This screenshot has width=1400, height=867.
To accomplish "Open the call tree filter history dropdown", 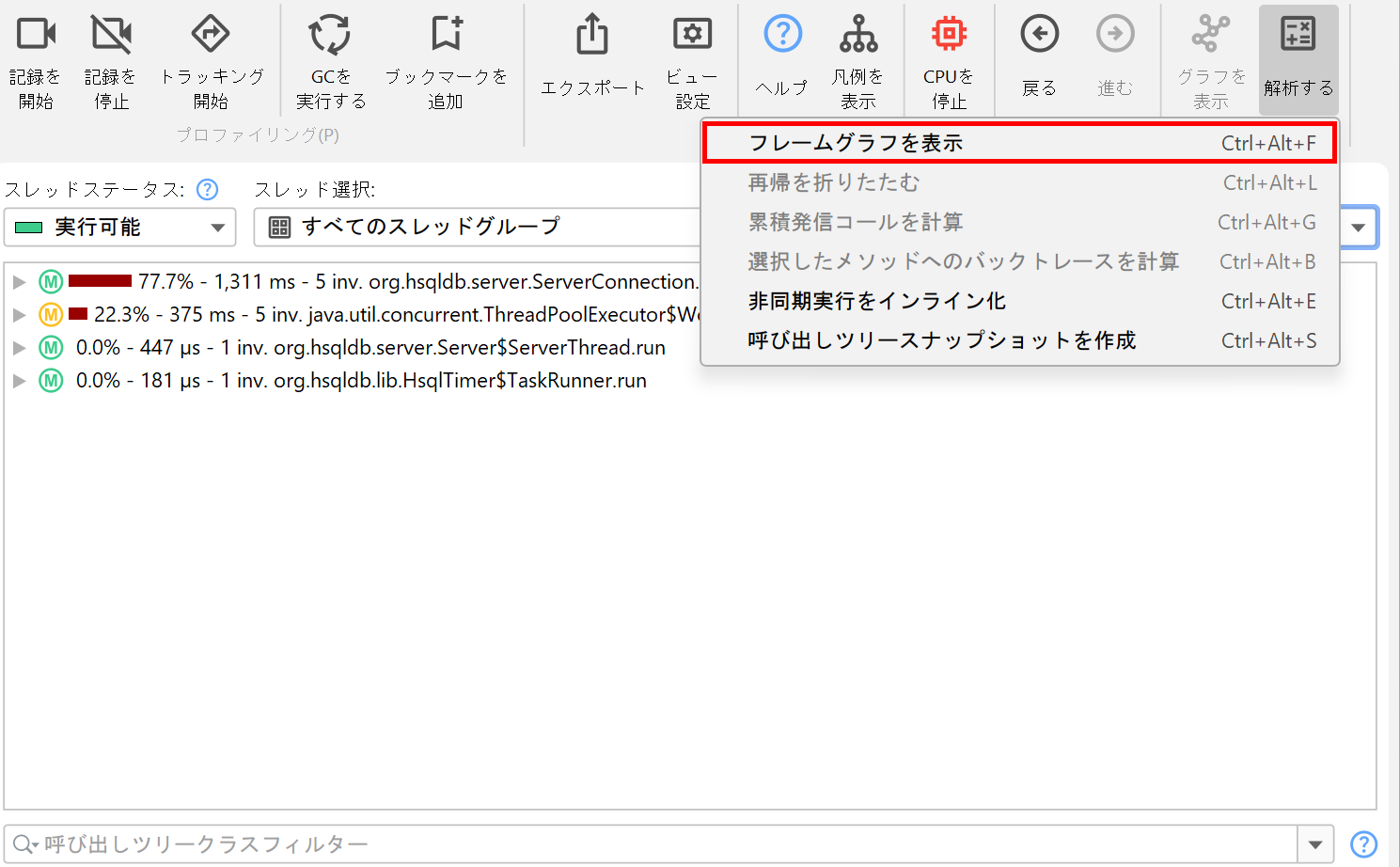I will 1315,844.
